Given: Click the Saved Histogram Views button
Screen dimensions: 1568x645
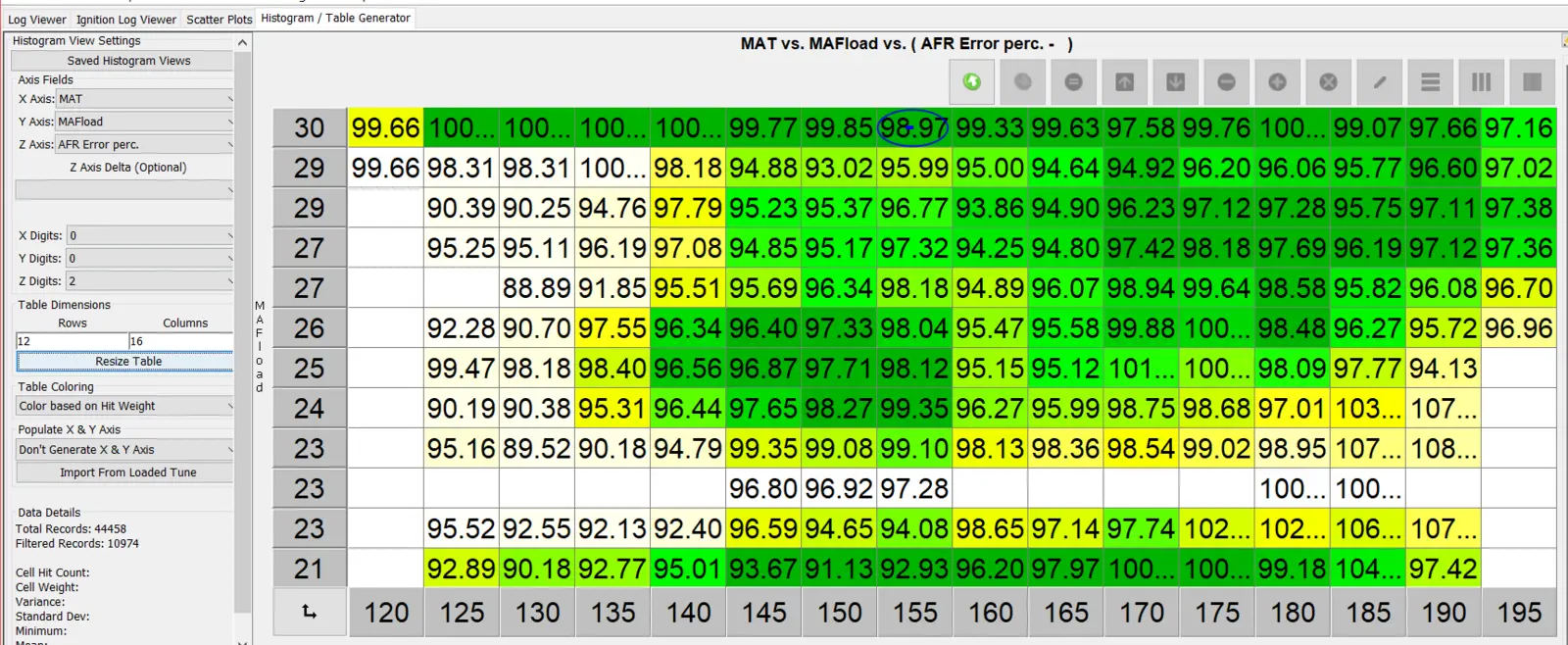Looking at the screenshot, I should pos(123,61).
